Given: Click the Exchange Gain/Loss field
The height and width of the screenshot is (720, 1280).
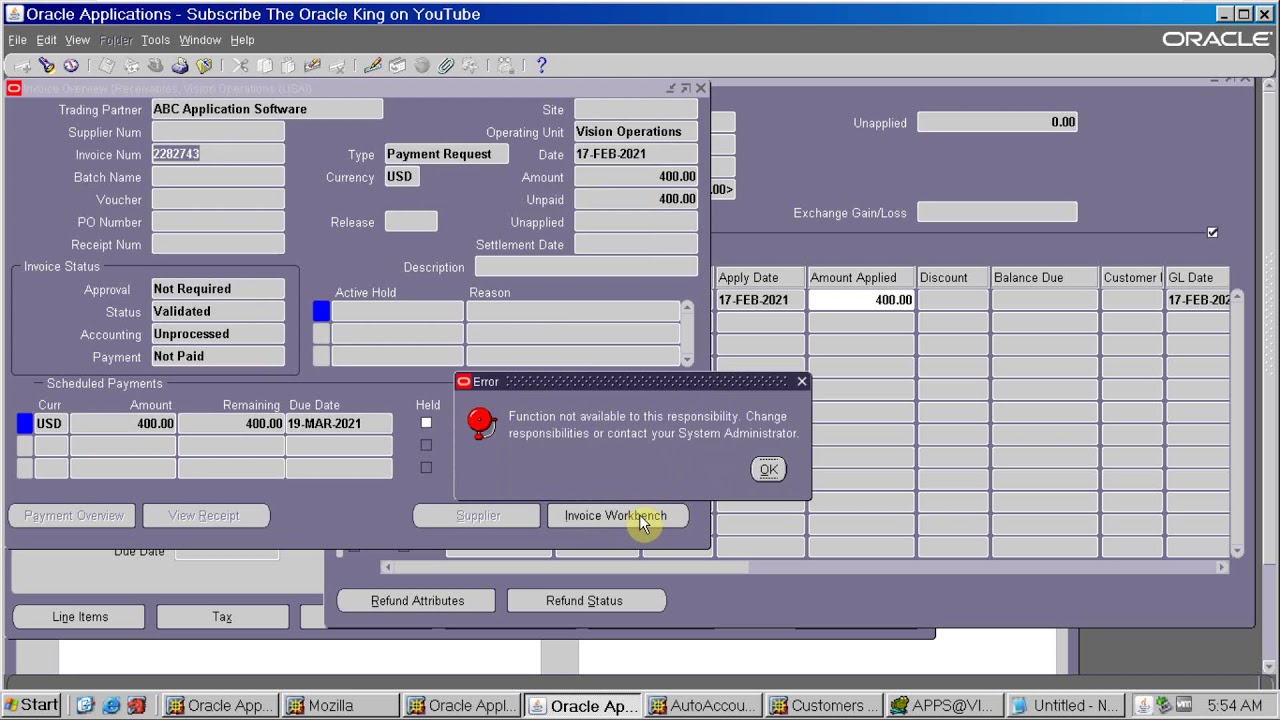Looking at the screenshot, I should (x=997, y=212).
